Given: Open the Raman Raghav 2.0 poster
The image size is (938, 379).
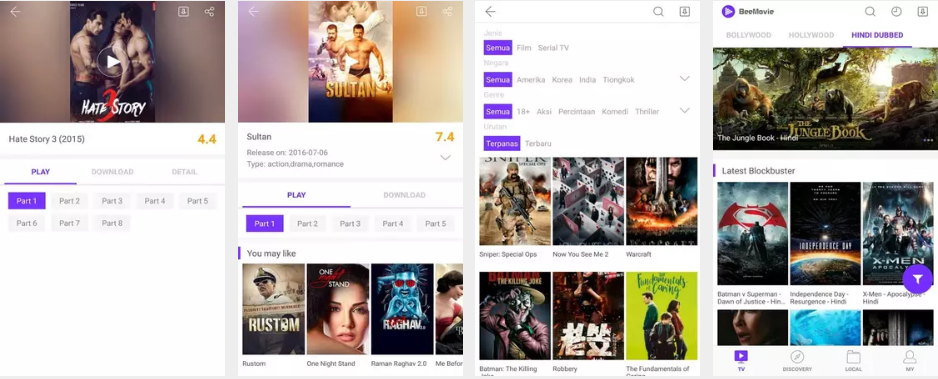Looking at the screenshot, I should point(402,309).
